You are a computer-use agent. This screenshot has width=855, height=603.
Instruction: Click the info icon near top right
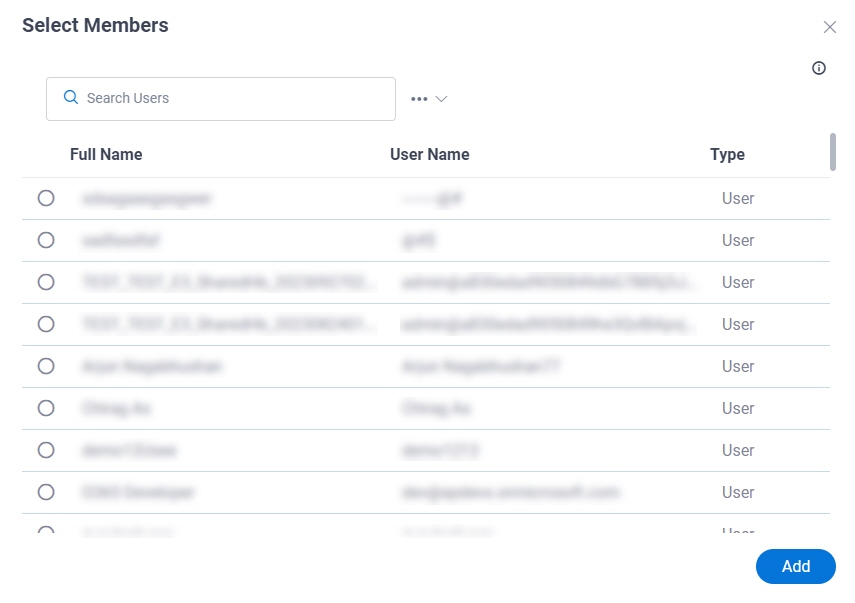(818, 68)
